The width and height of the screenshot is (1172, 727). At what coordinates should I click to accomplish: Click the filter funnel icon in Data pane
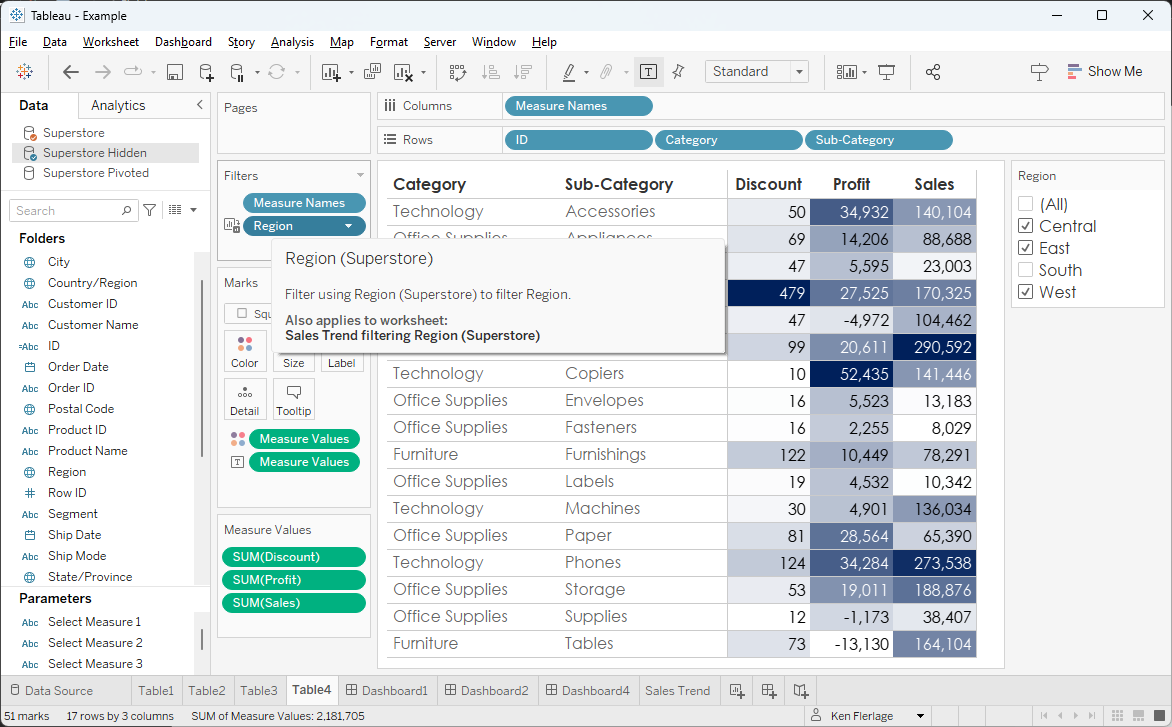[149, 211]
